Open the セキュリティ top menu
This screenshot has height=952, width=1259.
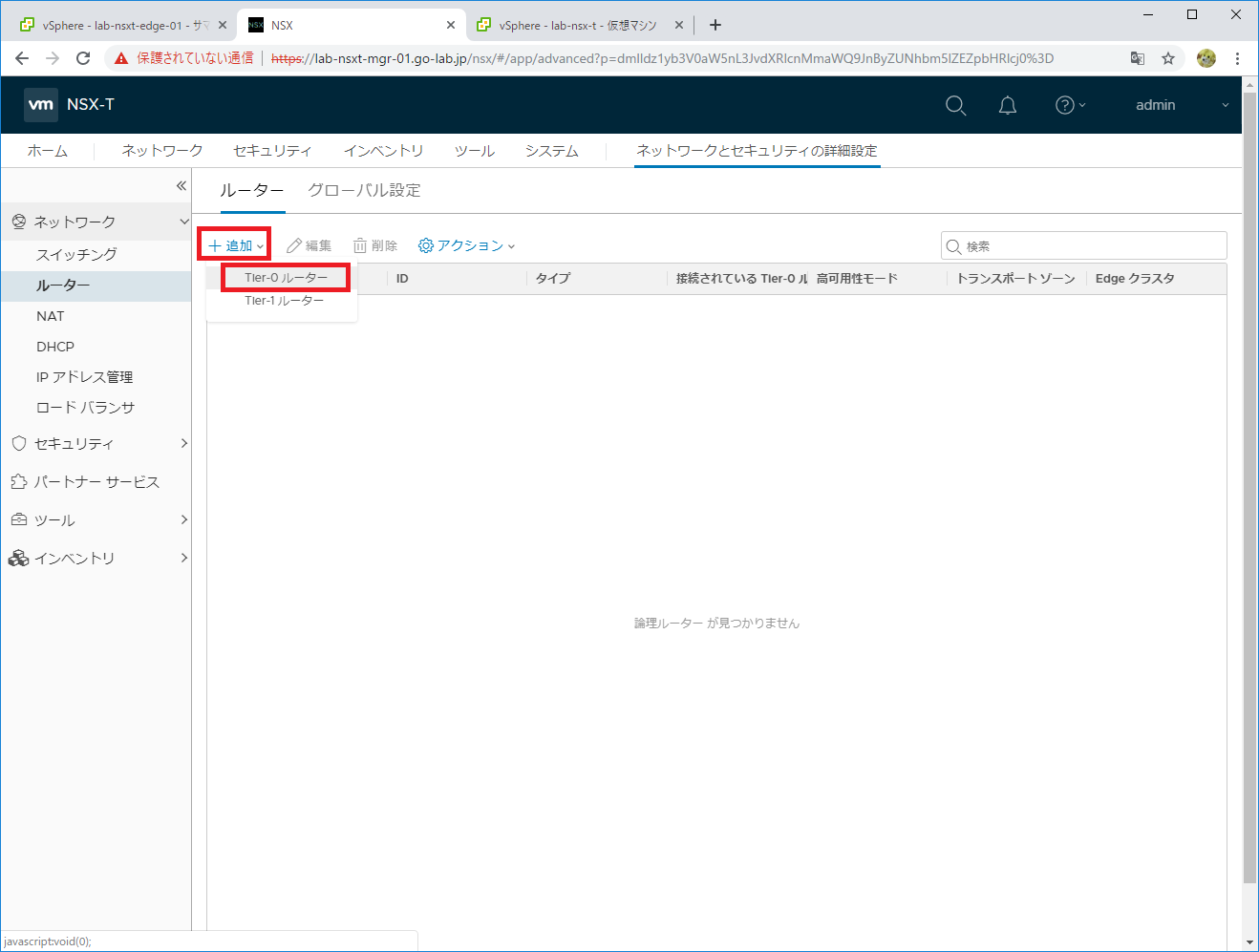(272, 151)
